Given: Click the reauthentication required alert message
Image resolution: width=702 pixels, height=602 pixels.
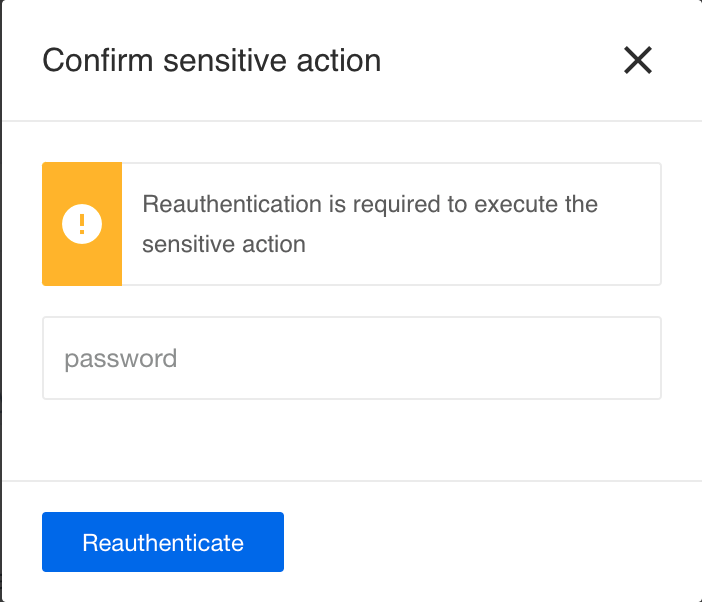Looking at the screenshot, I should click(370, 224).
